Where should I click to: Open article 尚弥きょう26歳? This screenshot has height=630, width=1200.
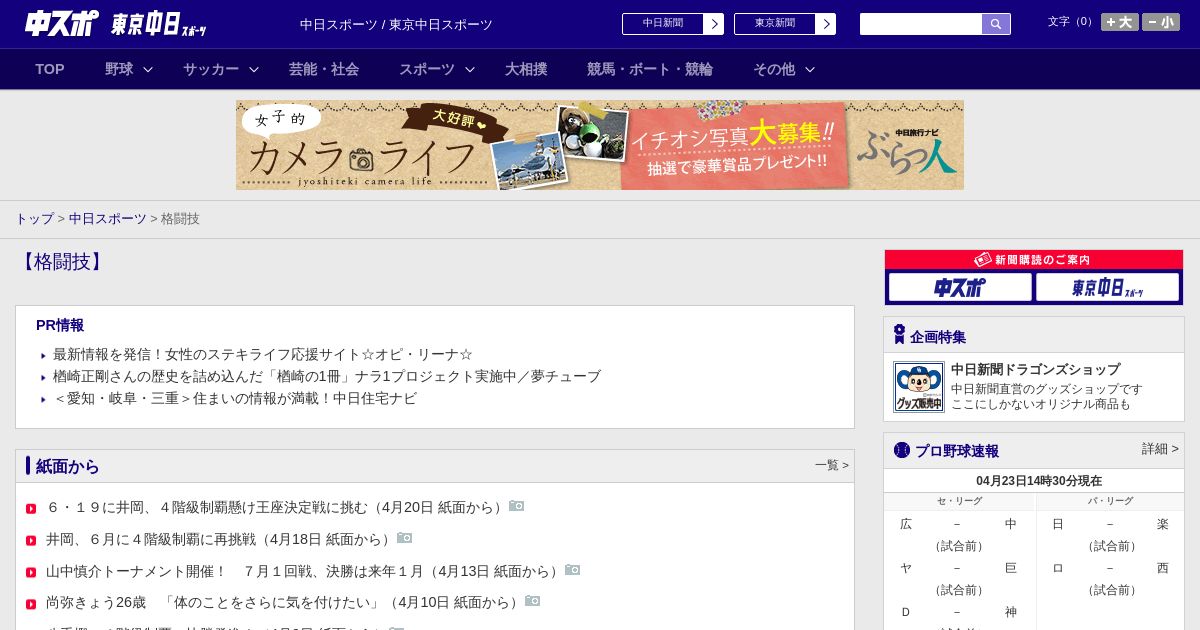[284, 602]
